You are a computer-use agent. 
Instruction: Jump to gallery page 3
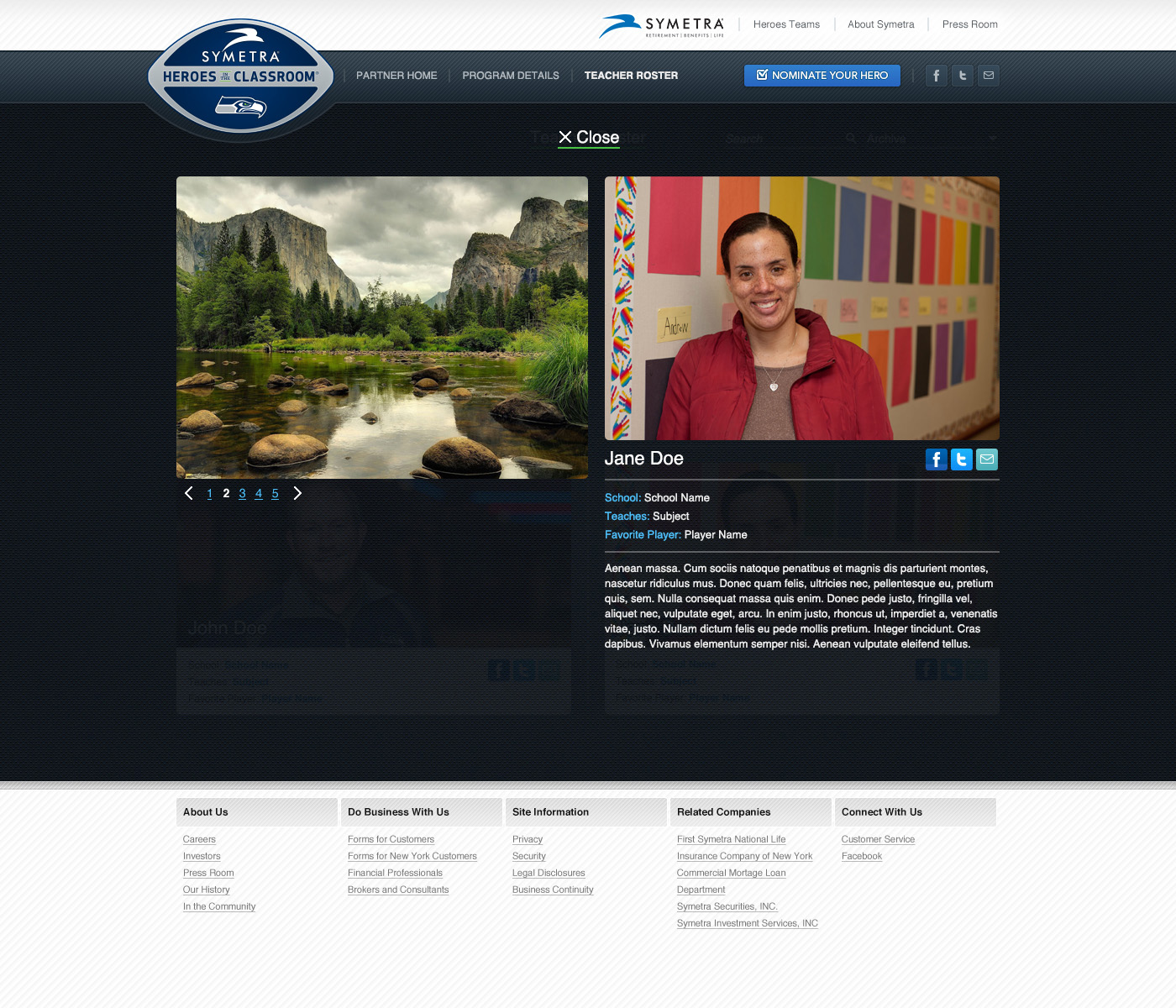[x=242, y=494]
